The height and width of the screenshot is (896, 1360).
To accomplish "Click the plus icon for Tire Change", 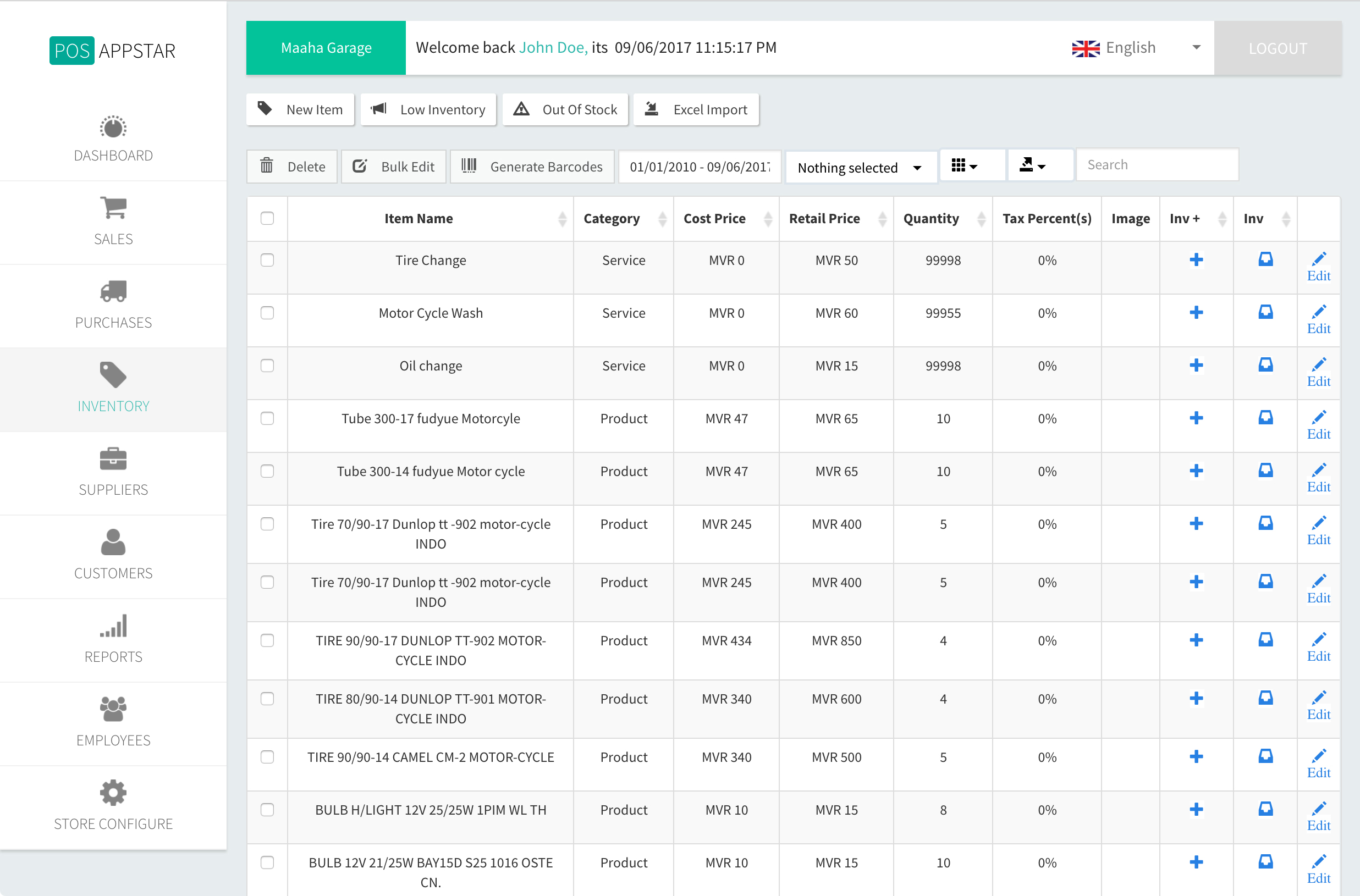I will [x=1196, y=260].
